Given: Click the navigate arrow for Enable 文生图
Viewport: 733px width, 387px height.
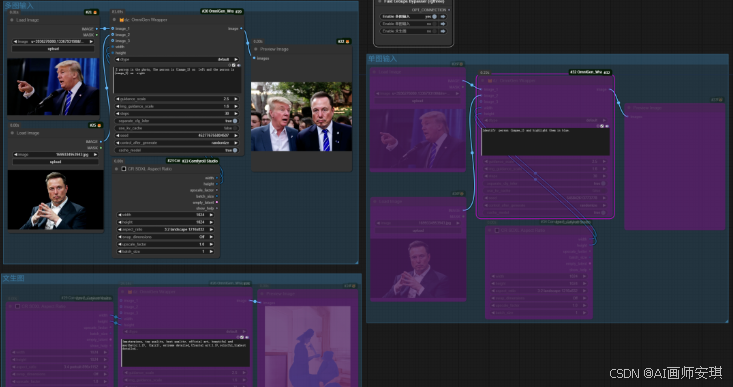Looking at the screenshot, I should (x=443, y=31).
